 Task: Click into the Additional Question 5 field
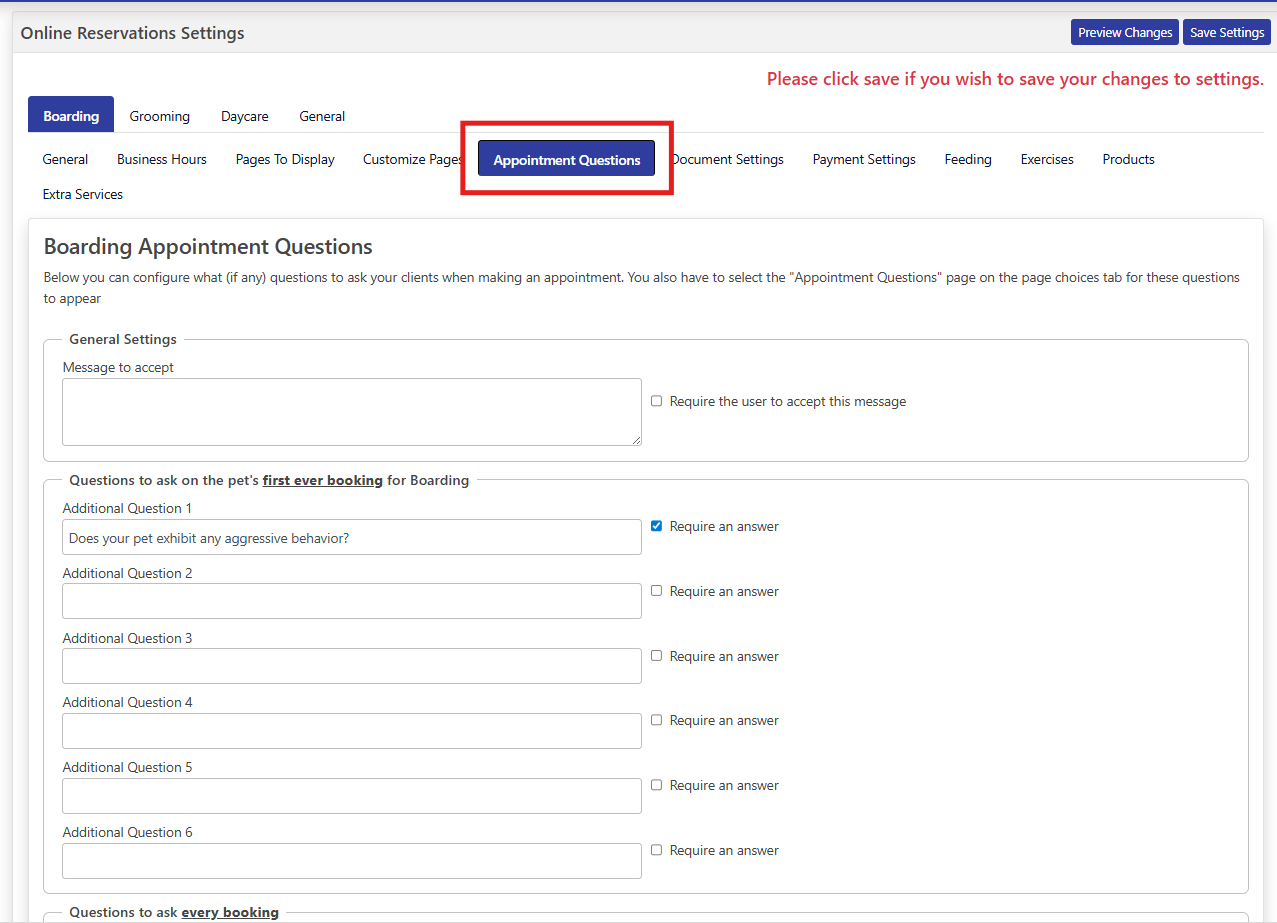click(x=351, y=796)
